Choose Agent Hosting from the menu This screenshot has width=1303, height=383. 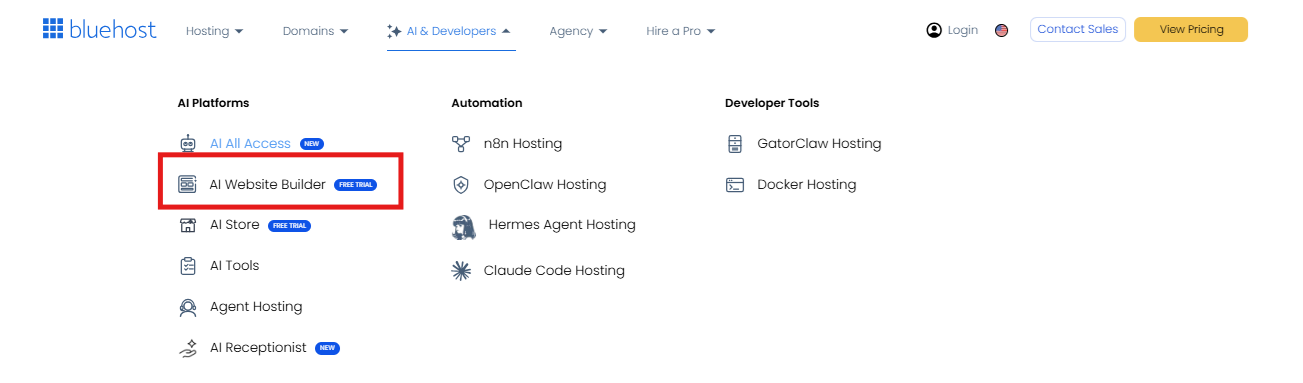[256, 307]
